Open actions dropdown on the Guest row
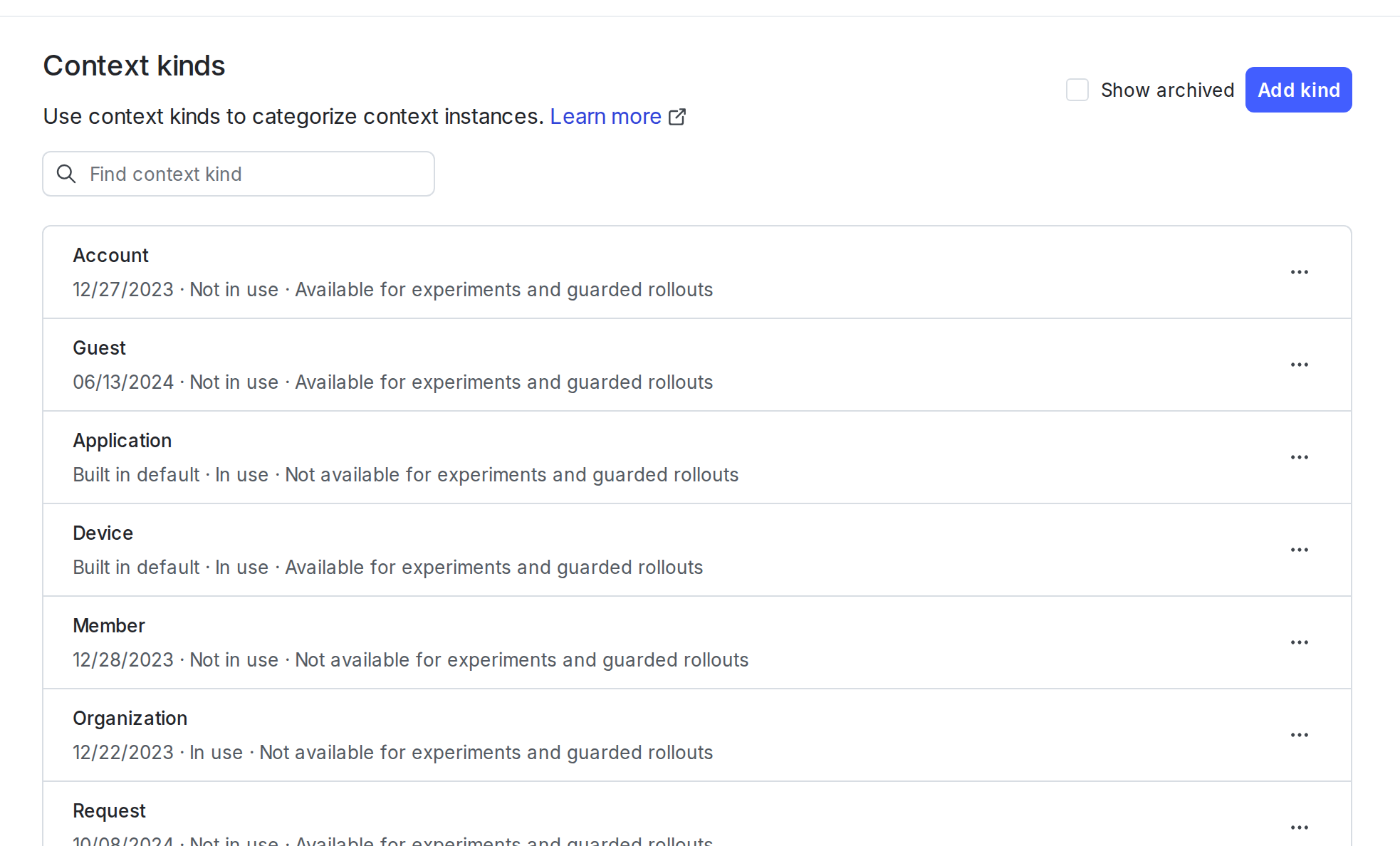 coord(1299,364)
